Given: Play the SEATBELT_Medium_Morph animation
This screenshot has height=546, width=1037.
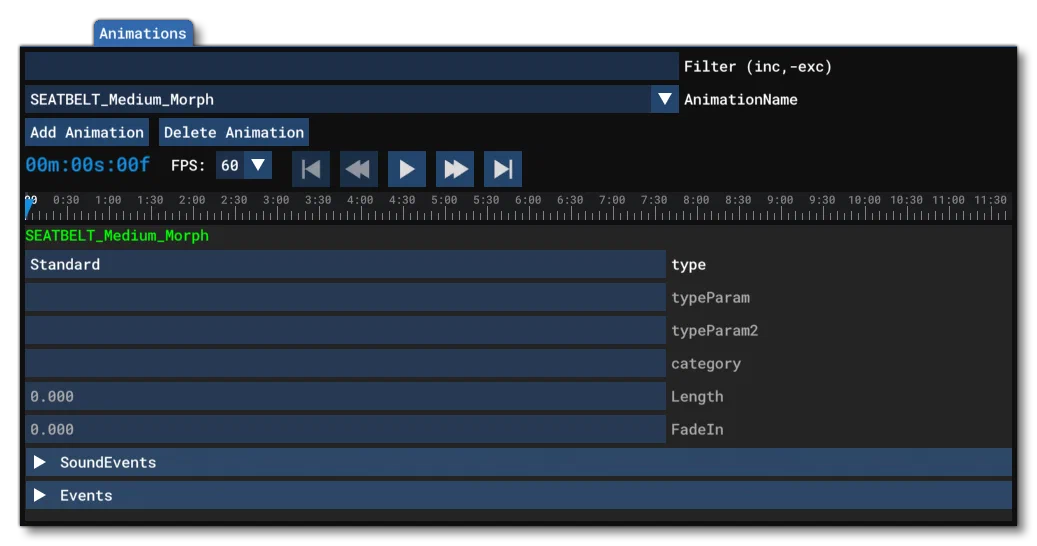Looking at the screenshot, I should tap(407, 169).
